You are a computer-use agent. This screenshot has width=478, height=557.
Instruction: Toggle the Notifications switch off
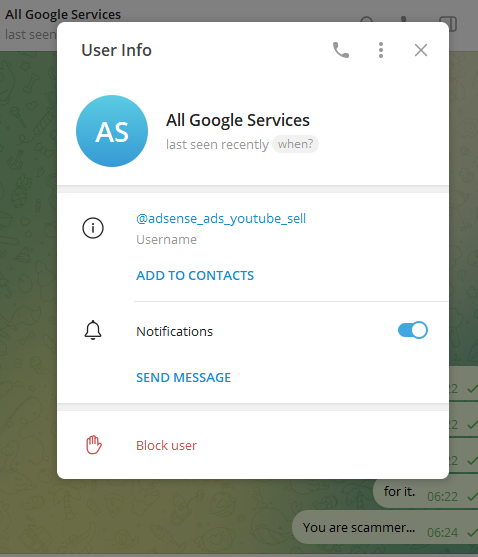coord(413,330)
